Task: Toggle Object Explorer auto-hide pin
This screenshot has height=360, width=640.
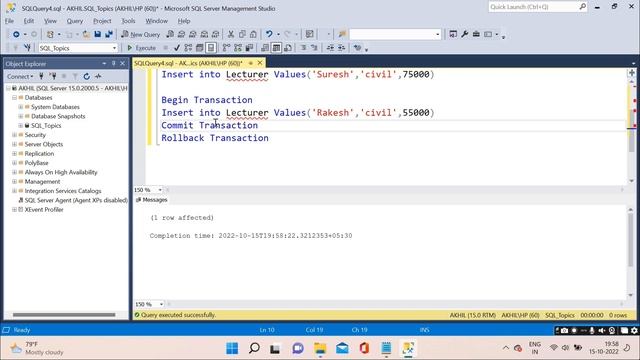Action: coord(113,64)
